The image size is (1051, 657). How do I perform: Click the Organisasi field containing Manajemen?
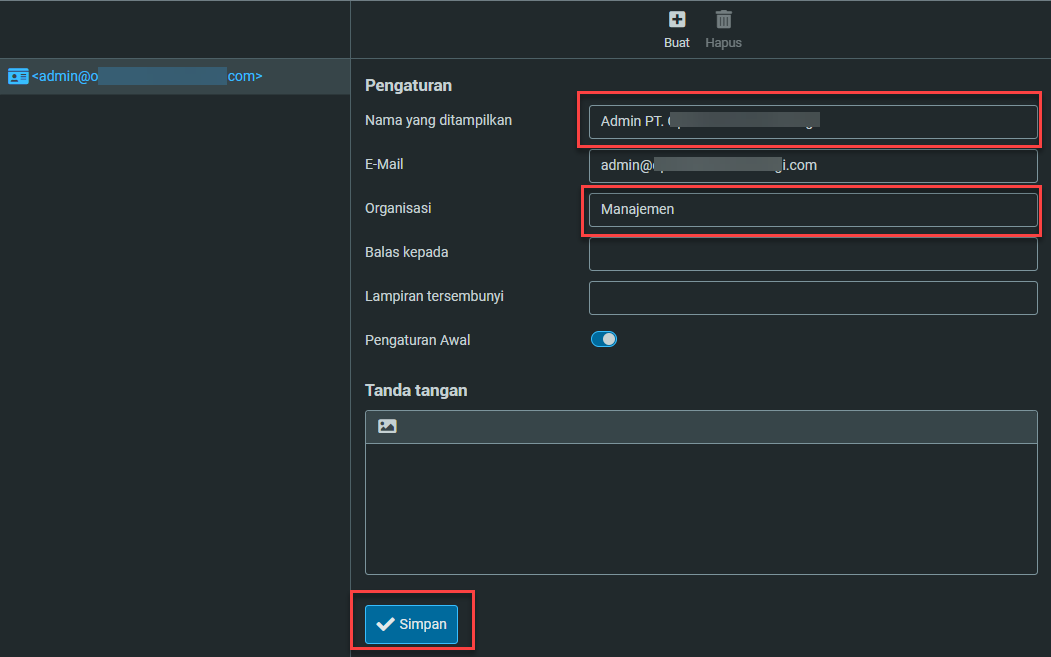point(812,210)
